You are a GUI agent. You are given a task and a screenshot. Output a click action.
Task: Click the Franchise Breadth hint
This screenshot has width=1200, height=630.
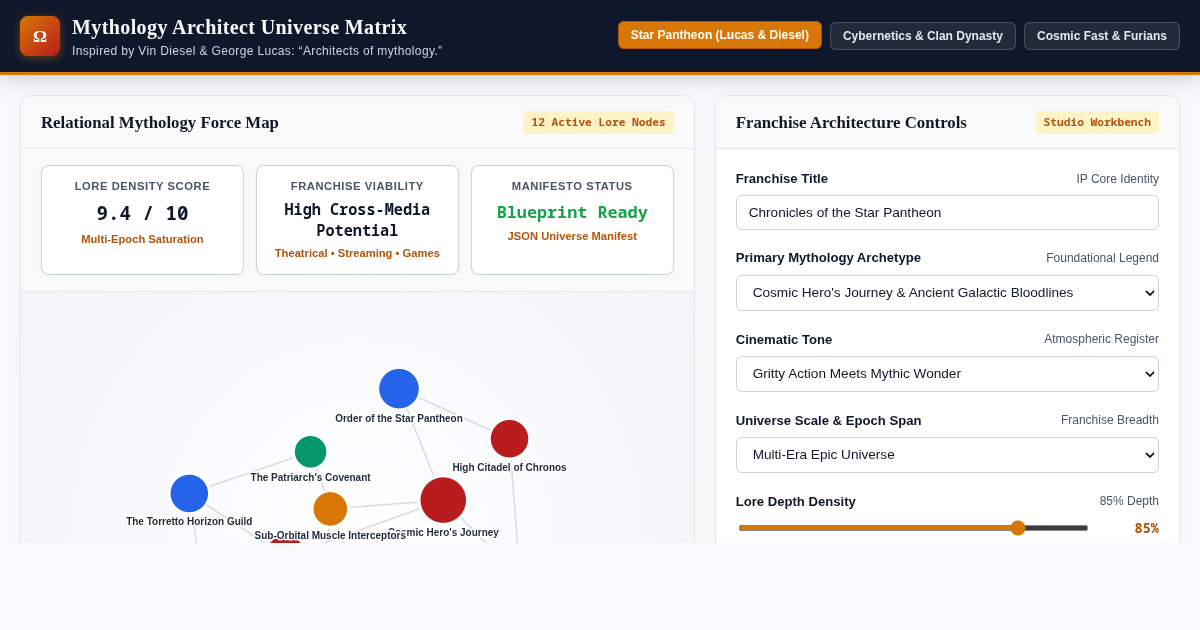click(1110, 420)
